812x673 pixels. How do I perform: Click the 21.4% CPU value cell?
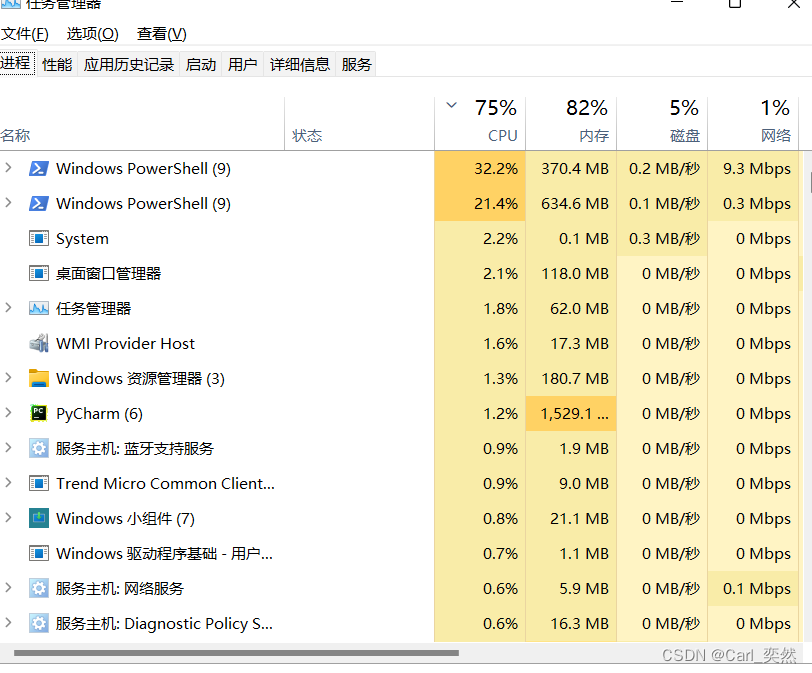click(x=480, y=203)
